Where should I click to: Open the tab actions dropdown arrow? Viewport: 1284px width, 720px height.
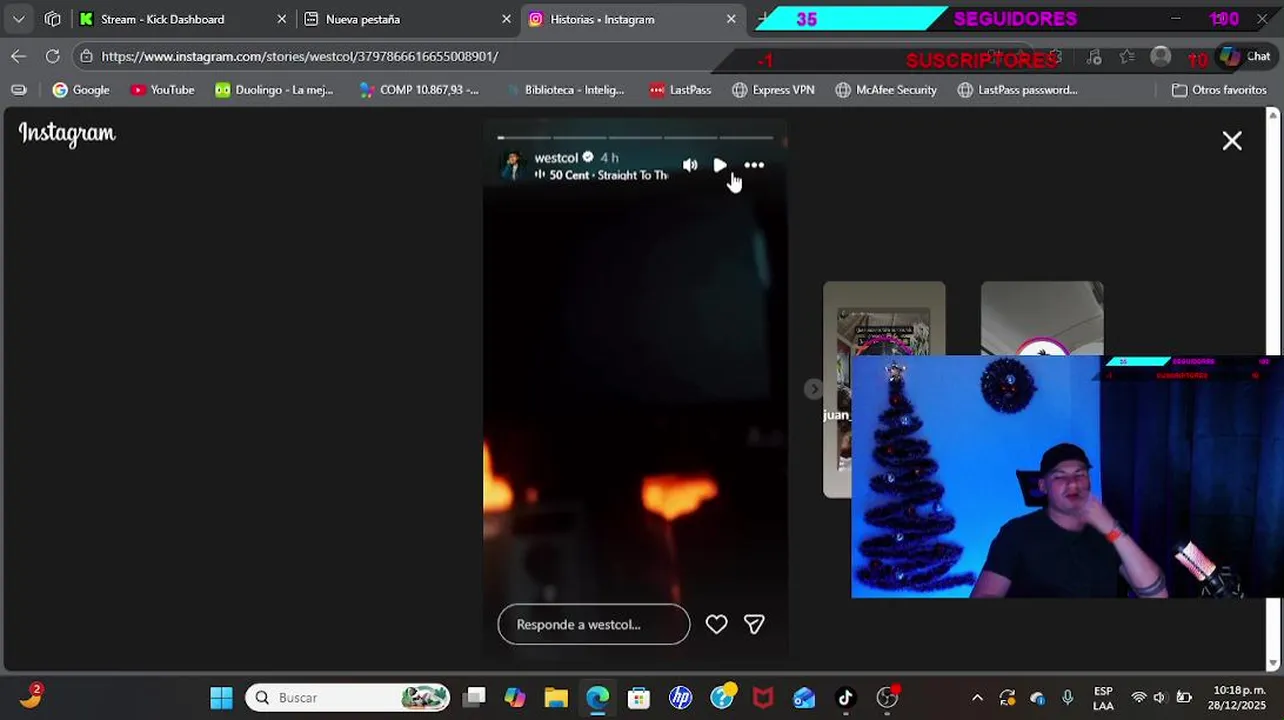click(x=19, y=19)
